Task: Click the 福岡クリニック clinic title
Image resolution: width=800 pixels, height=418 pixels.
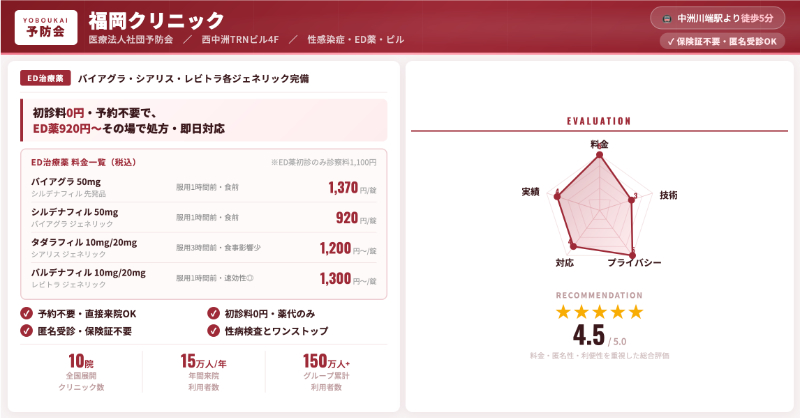Action: (x=156, y=19)
